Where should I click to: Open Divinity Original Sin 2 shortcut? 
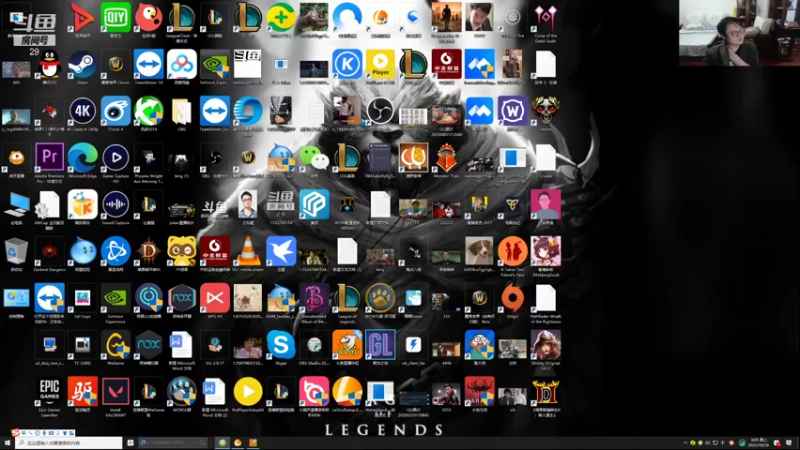tap(545, 344)
